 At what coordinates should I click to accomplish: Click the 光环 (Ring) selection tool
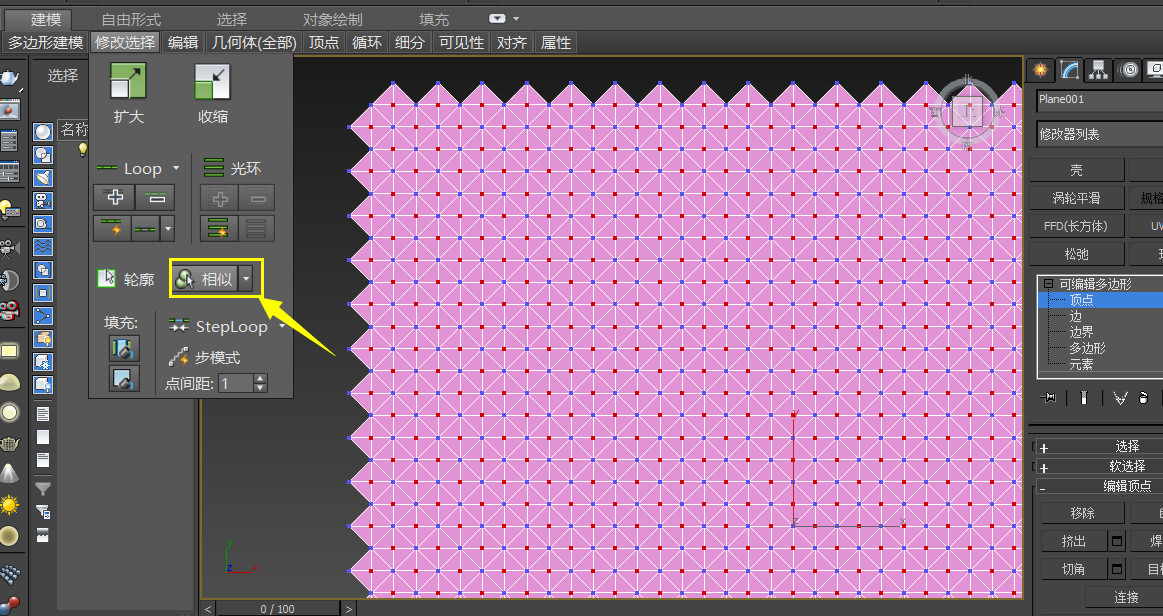tap(232, 168)
